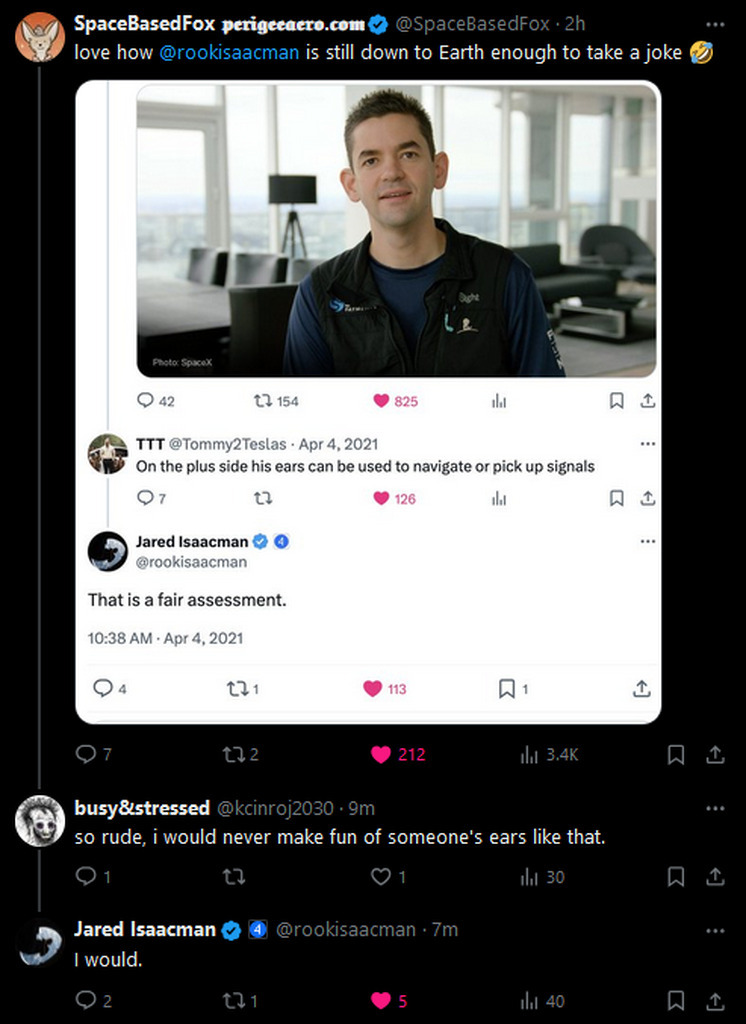Share the SpaceBasedFox post
The width and height of the screenshot is (746, 1024).
coord(715,755)
